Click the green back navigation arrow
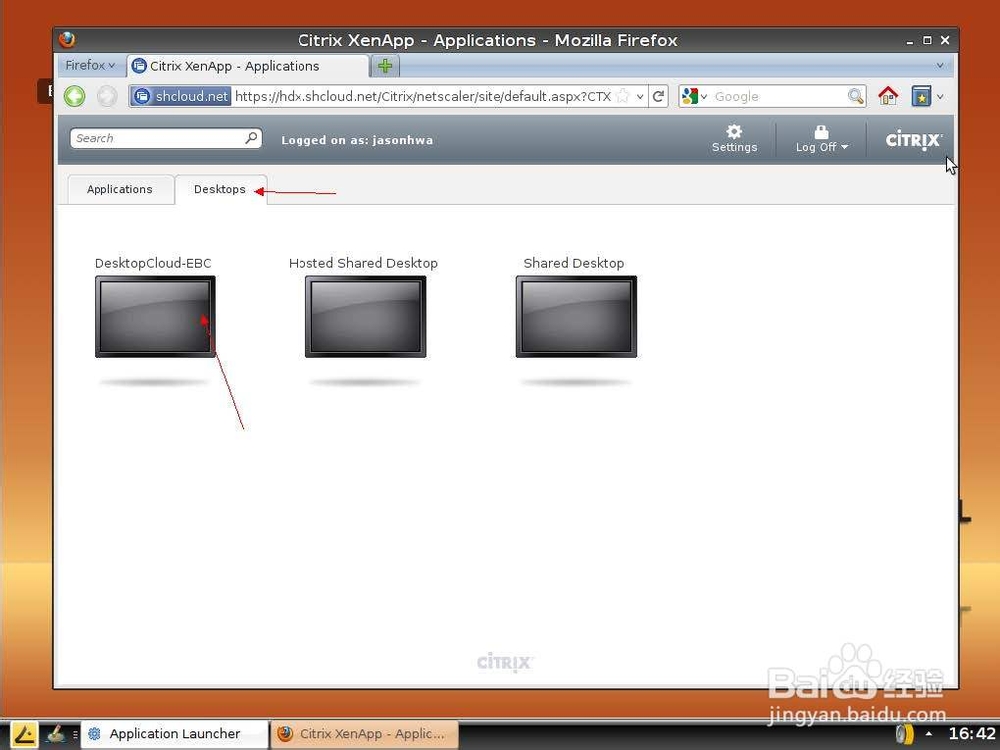Screen dimensions: 1000x750 pos(75,96)
